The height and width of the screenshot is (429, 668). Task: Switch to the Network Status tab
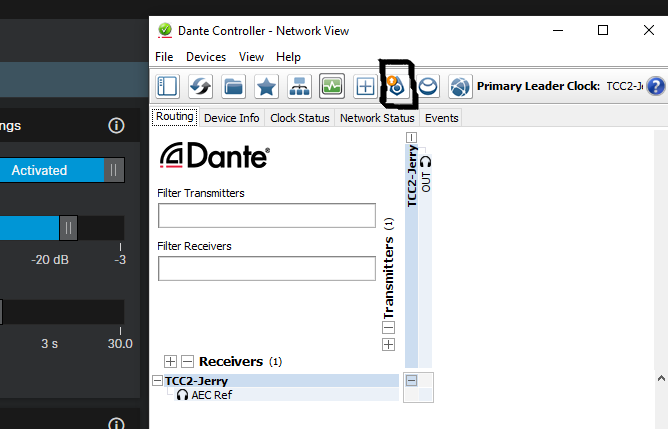pos(377,118)
